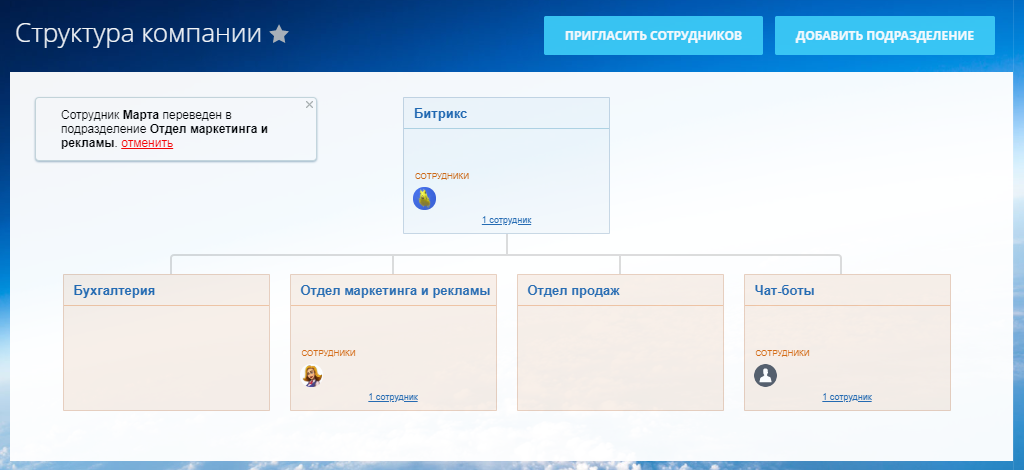Click the Сотрудники label in Битрикс card
Screen dimensions: 1024x470
(442, 176)
